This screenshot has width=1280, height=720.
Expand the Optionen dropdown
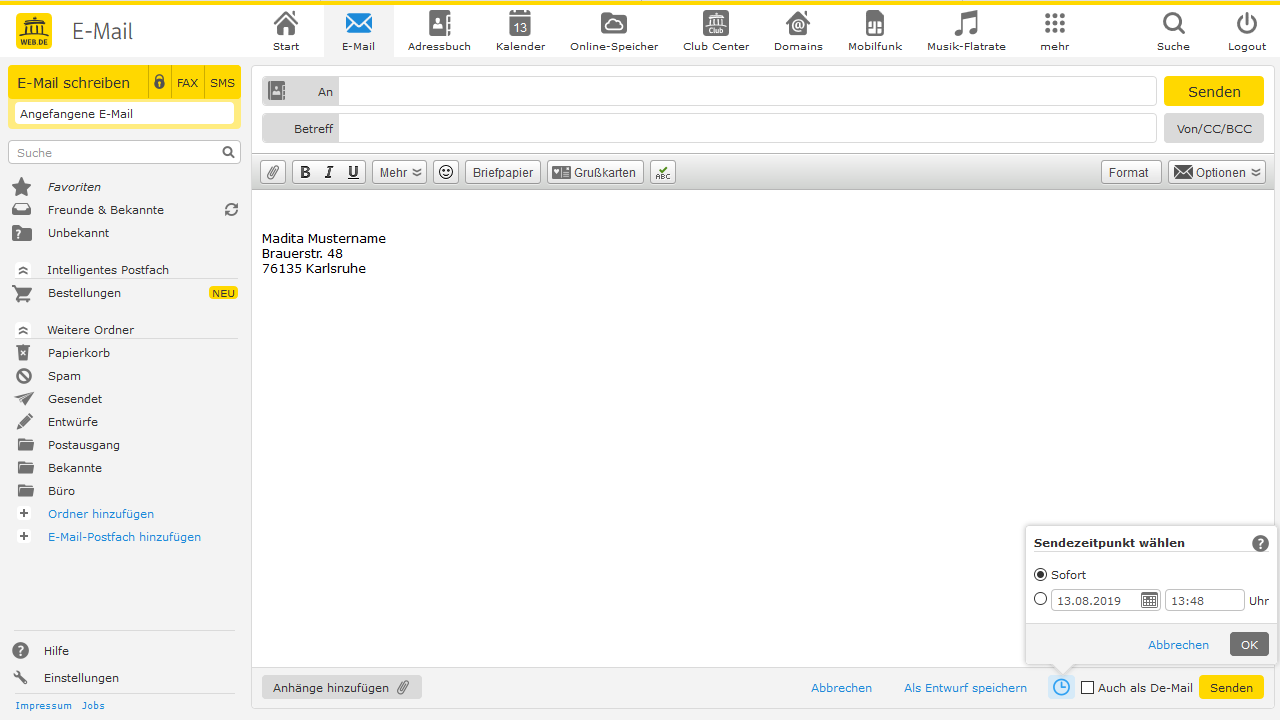click(x=1216, y=171)
